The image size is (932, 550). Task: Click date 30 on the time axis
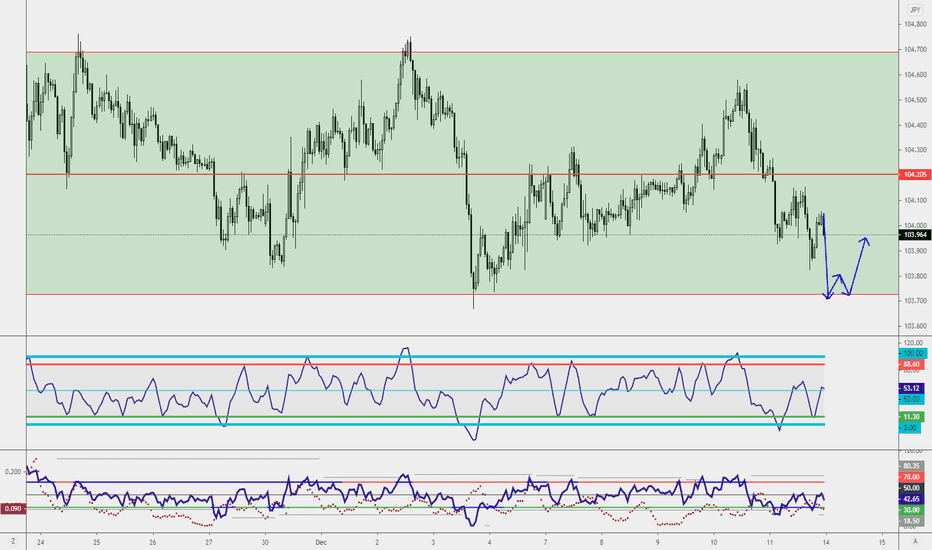(265, 542)
